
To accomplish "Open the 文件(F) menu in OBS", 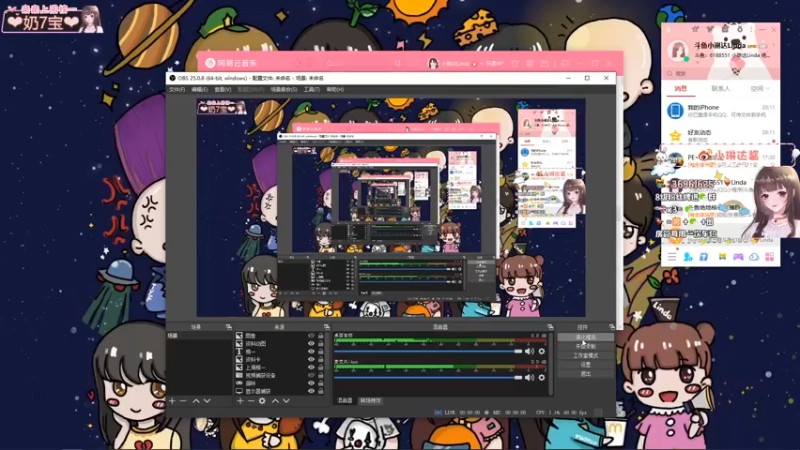I will pyautogui.click(x=177, y=89).
